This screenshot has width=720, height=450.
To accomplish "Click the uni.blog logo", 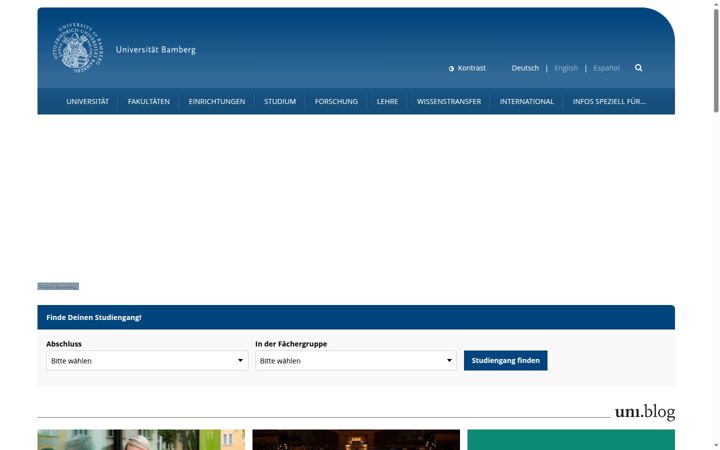I will click(x=645, y=412).
